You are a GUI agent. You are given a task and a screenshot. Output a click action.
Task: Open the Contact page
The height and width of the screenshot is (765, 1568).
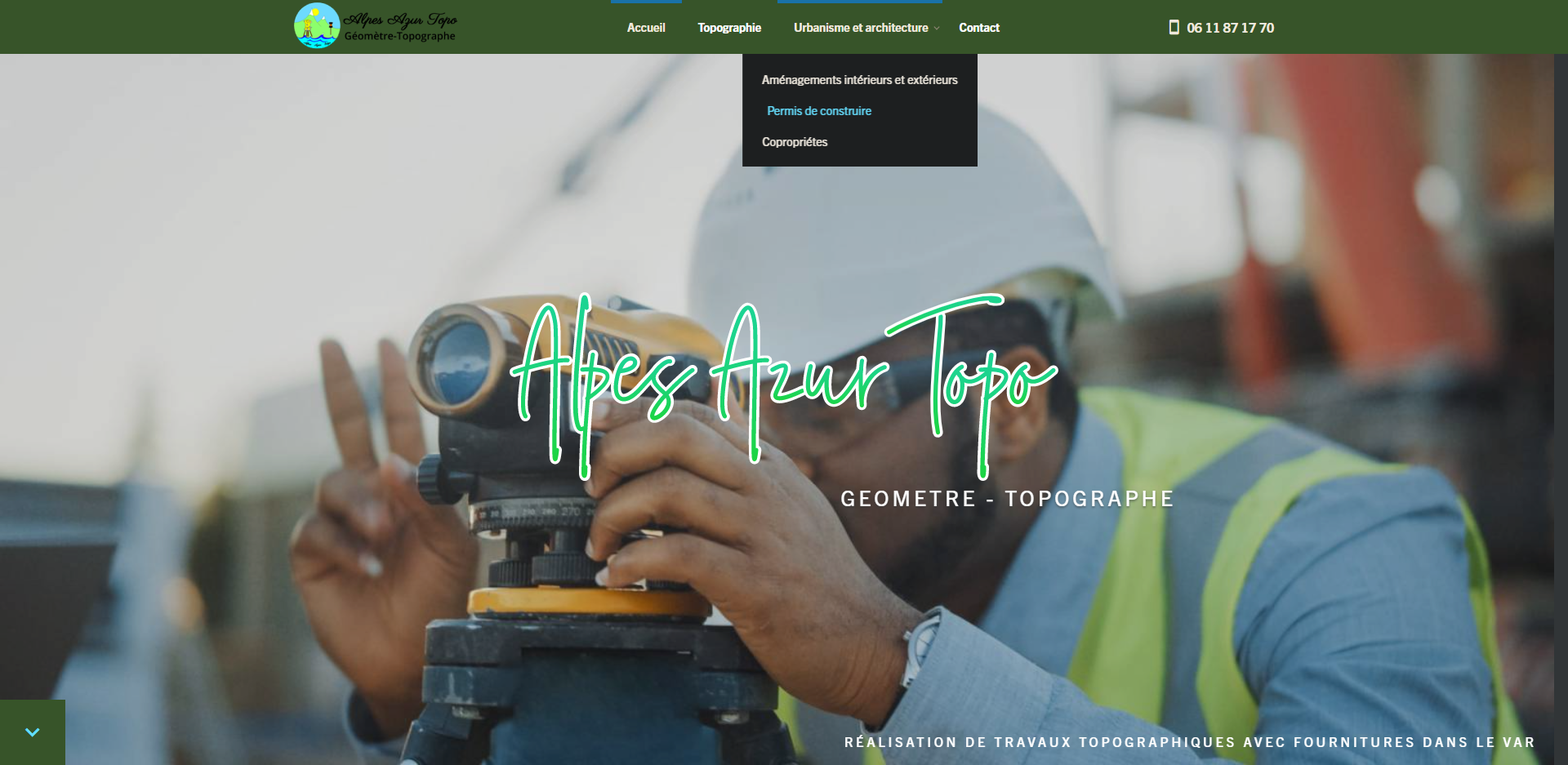pos(979,28)
